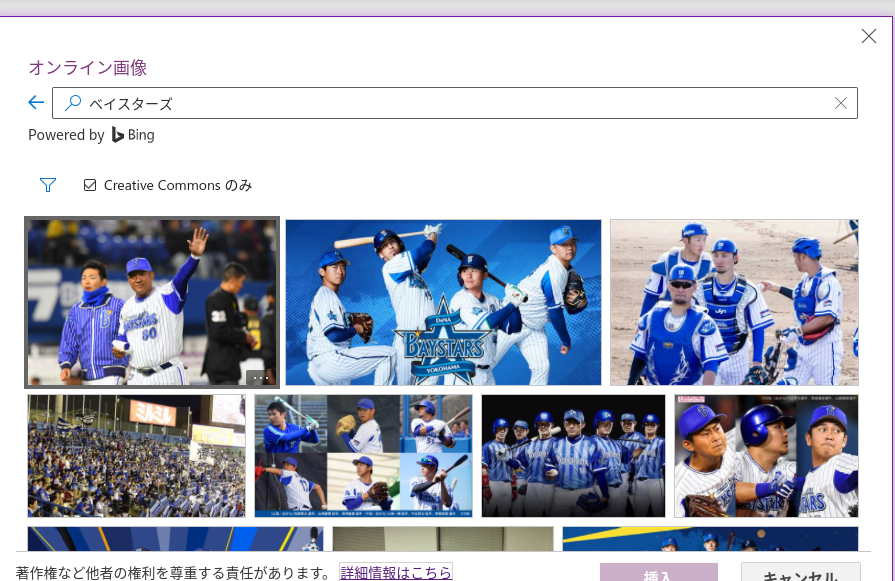This screenshot has height=581, width=895.
Task: Open the 詳細情報はこちら link
Action: click(396, 572)
